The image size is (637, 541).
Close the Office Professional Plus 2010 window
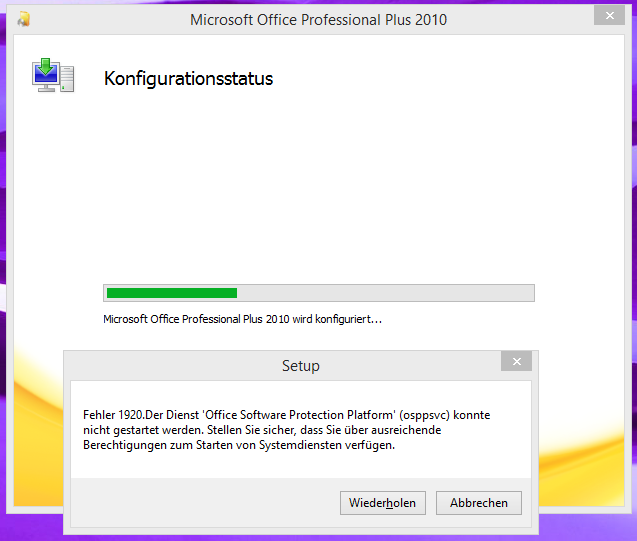[609, 15]
